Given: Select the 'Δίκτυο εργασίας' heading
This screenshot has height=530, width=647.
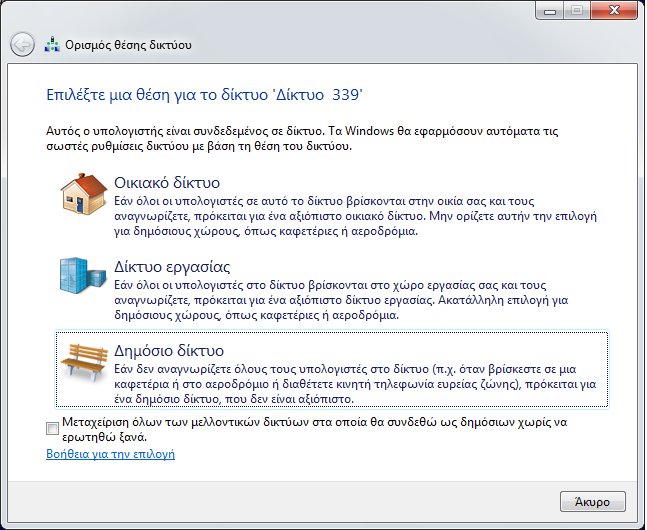Looking at the screenshot, I should [172, 267].
